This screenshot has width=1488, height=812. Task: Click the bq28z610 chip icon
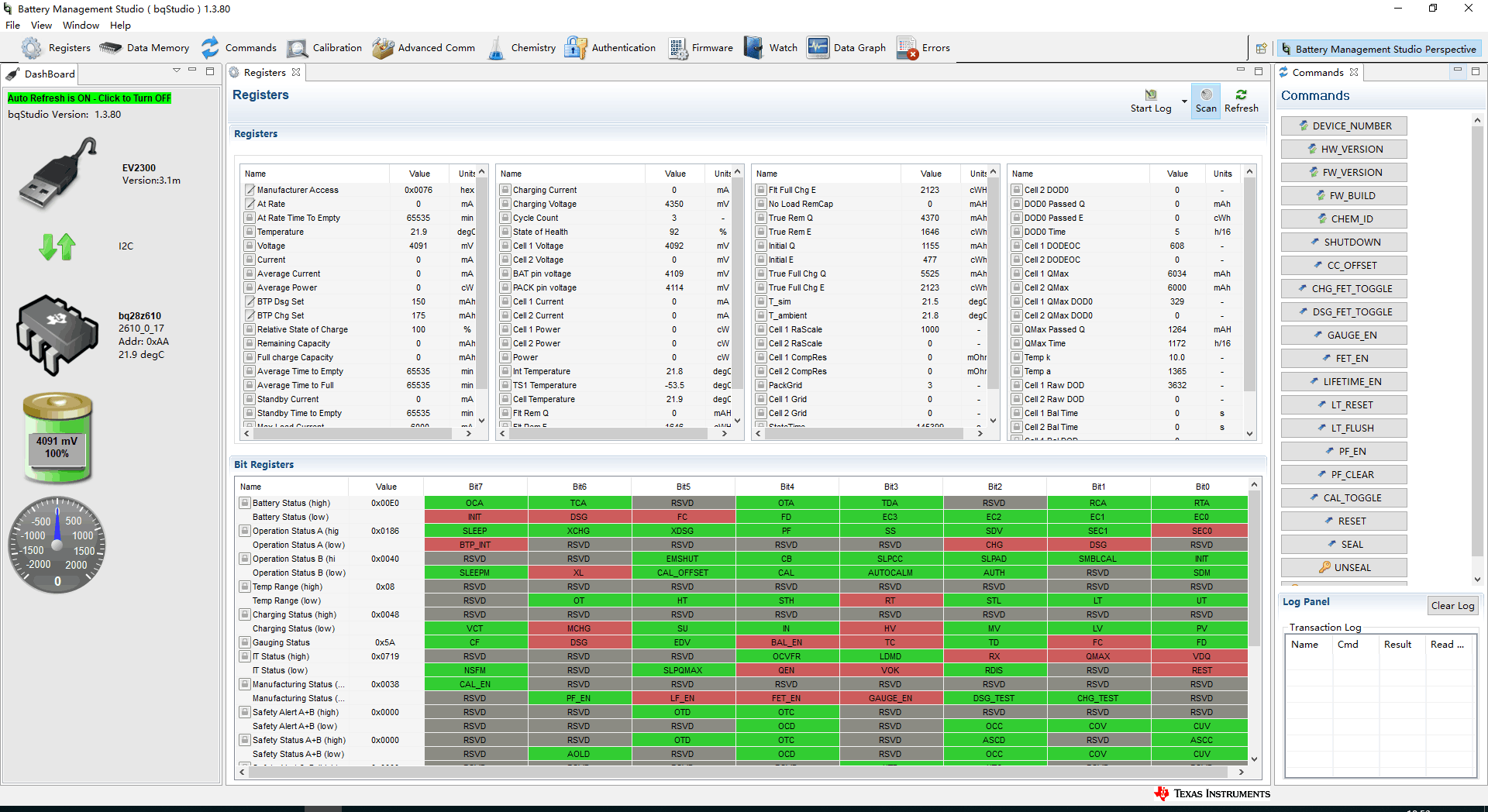[57, 335]
